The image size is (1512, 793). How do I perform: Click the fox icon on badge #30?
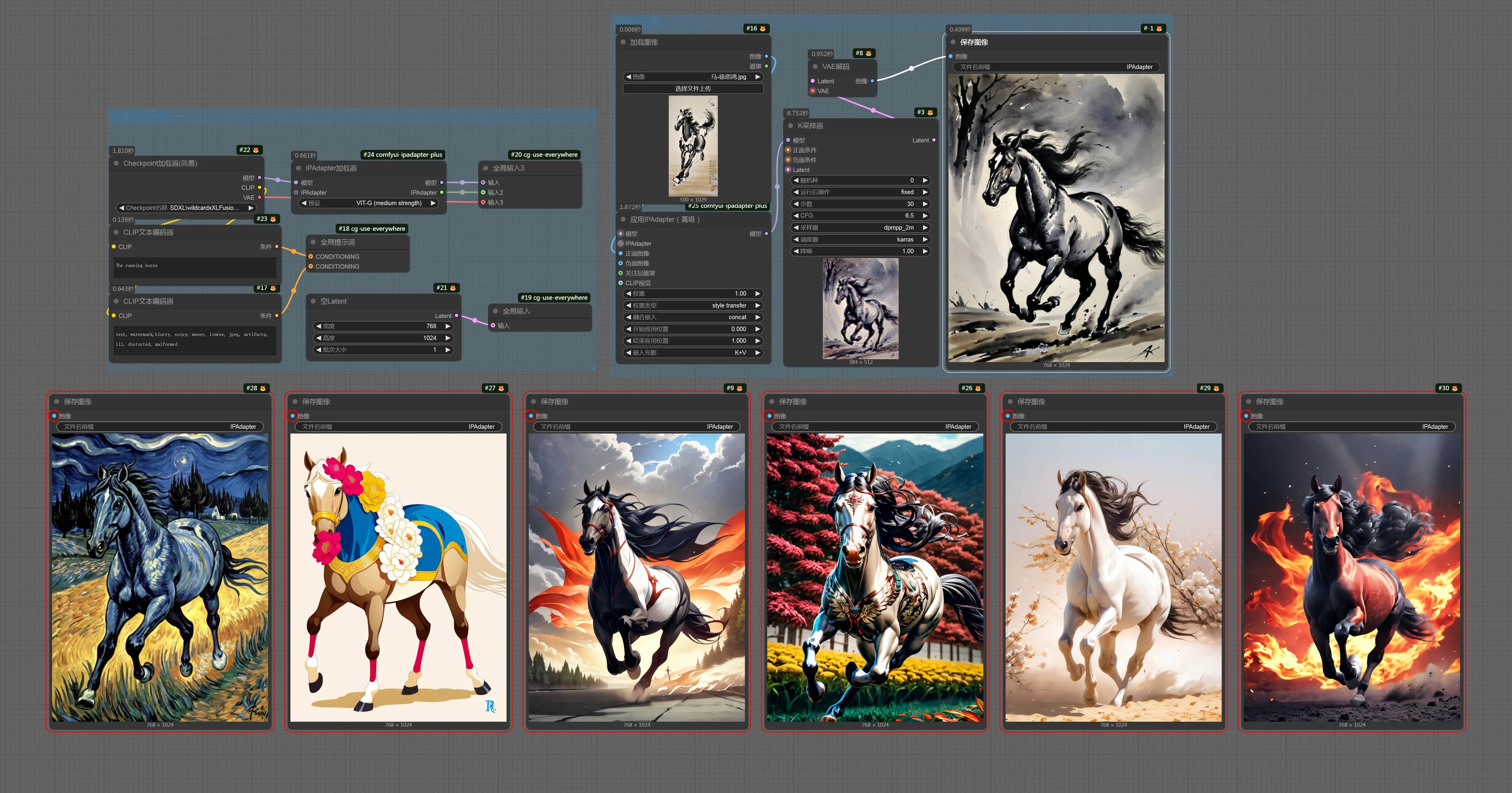pyautogui.click(x=1454, y=388)
